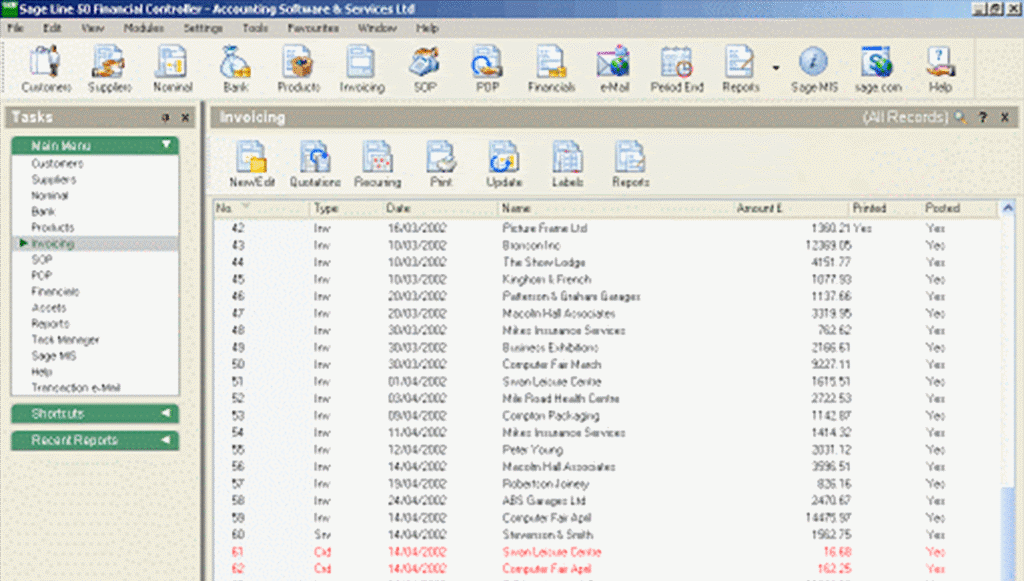Open the Suppliers toolbar icon
The width and height of the screenshot is (1024, 581).
109,69
